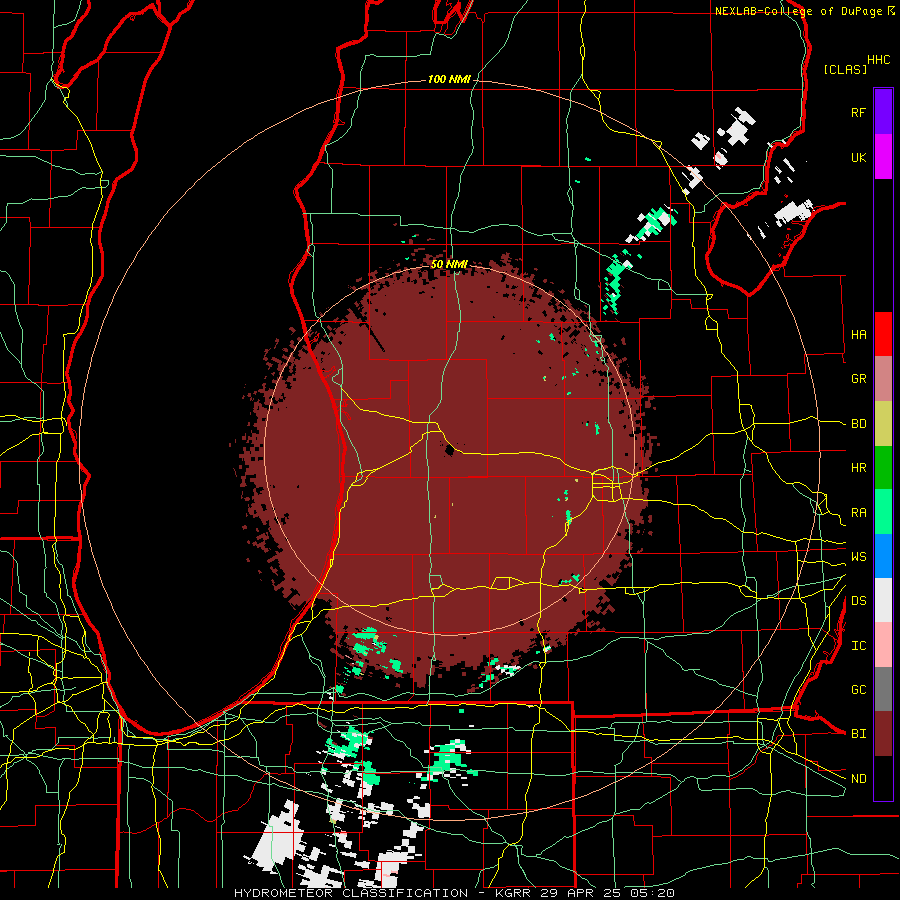Viewport: 900px width, 900px height.
Task: Click the 'RA' legend label
Action: (x=858, y=513)
